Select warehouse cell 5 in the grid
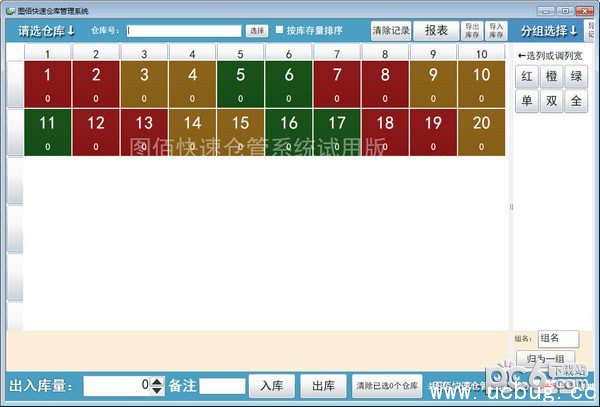 tap(240, 84)
